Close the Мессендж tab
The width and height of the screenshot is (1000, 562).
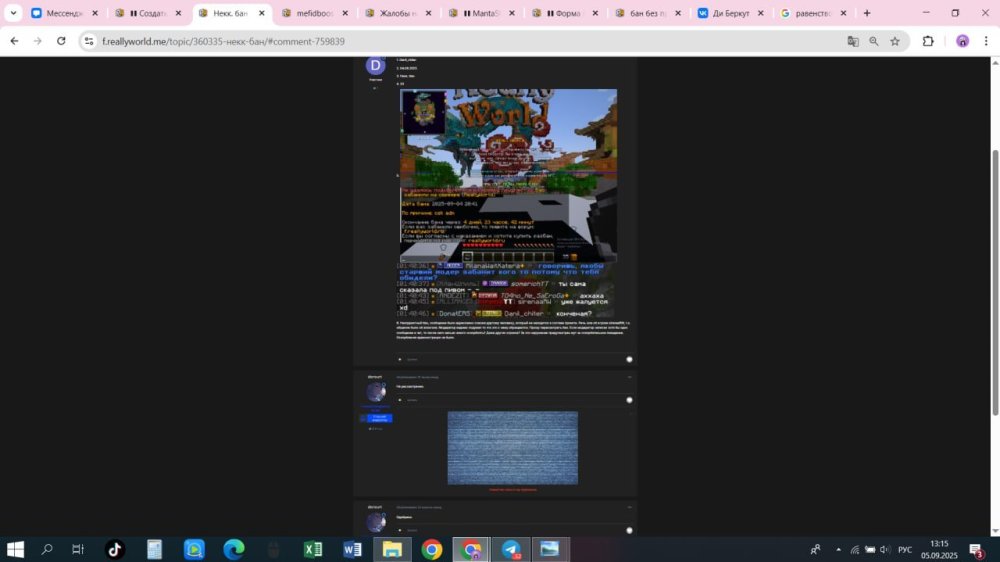point(95,13)
